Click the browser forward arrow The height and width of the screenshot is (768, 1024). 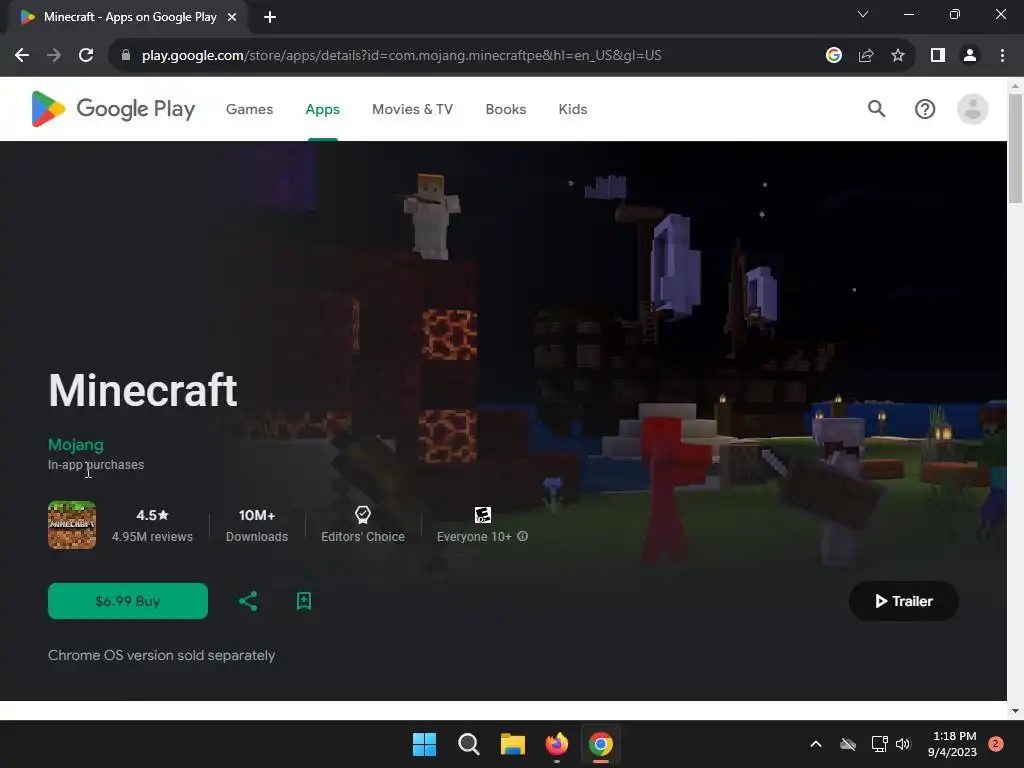pos(54,55)
